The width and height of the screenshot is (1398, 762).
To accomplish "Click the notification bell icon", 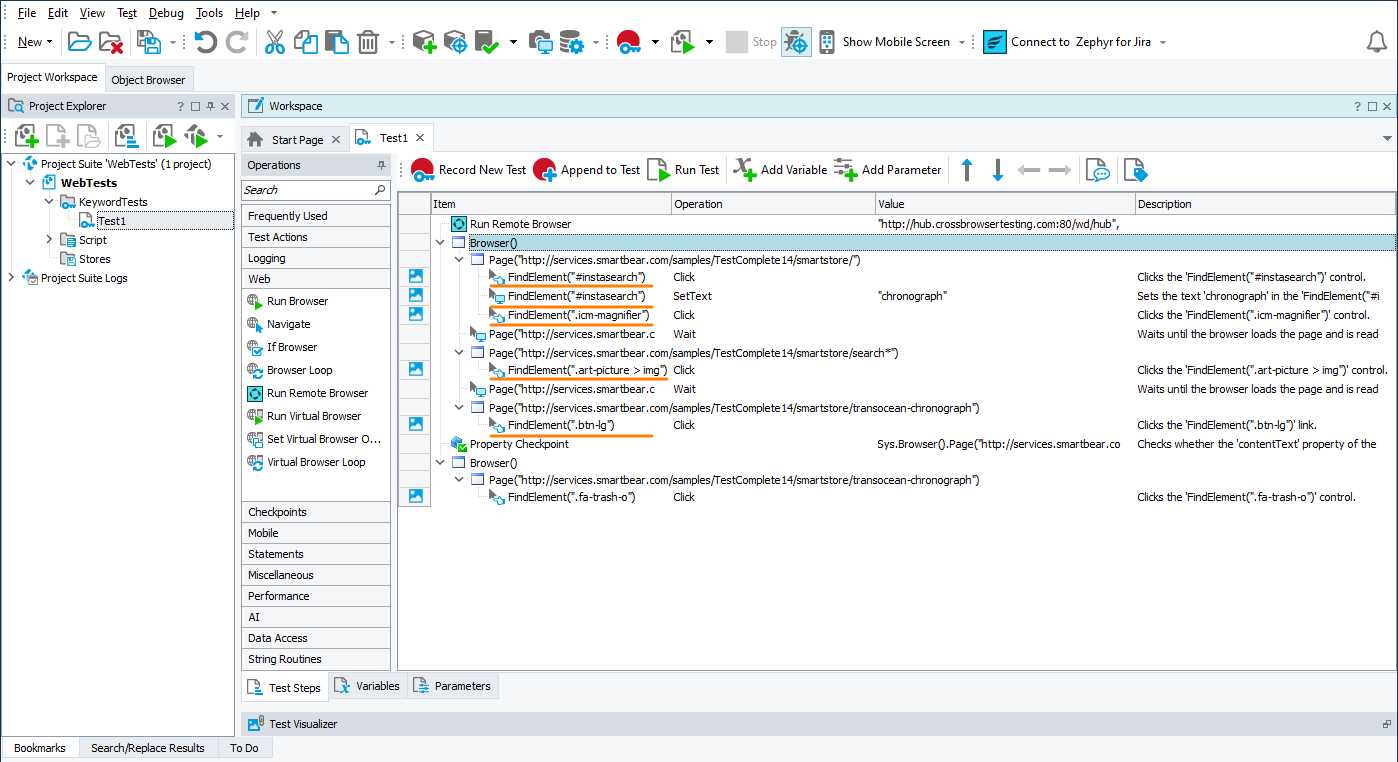I will 1376,41.
